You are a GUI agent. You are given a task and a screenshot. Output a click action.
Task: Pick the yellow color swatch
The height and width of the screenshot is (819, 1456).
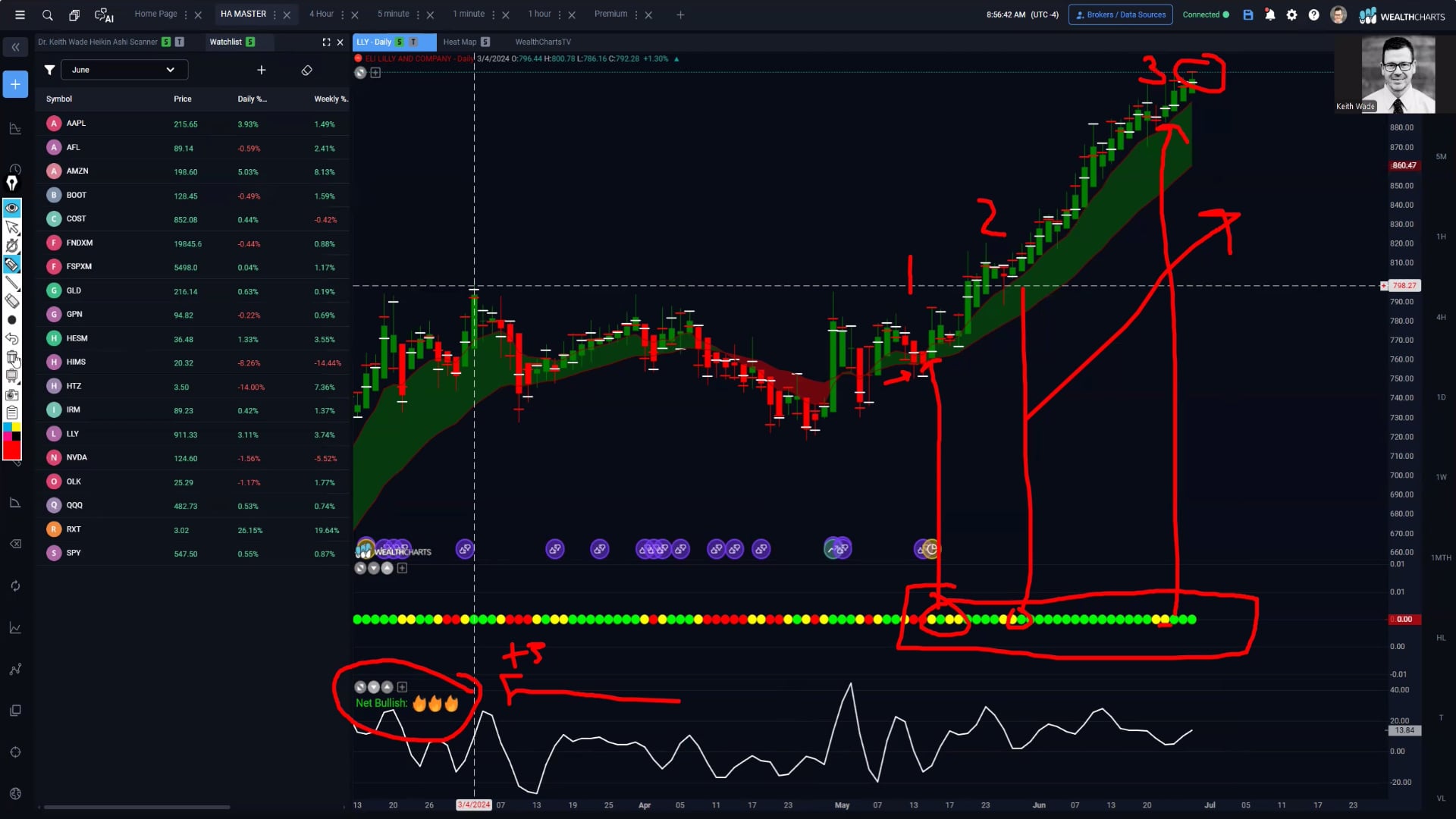[17, 427]
